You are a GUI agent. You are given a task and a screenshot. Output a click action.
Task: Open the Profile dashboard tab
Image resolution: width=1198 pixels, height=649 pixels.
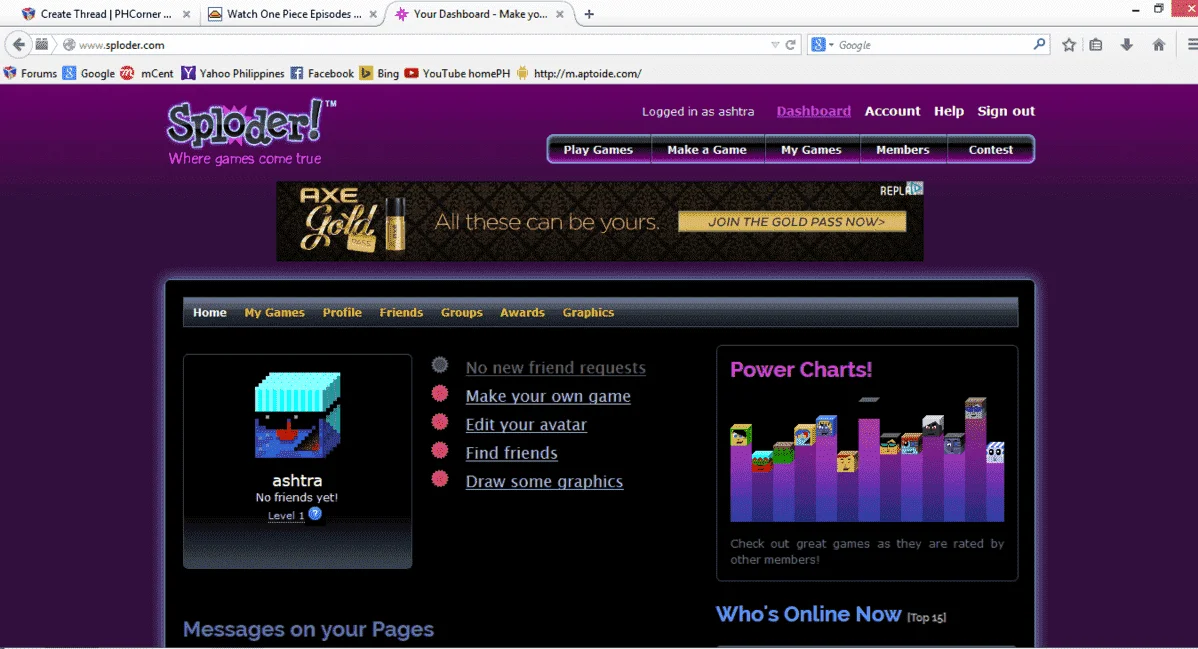[x=342, y=313]
